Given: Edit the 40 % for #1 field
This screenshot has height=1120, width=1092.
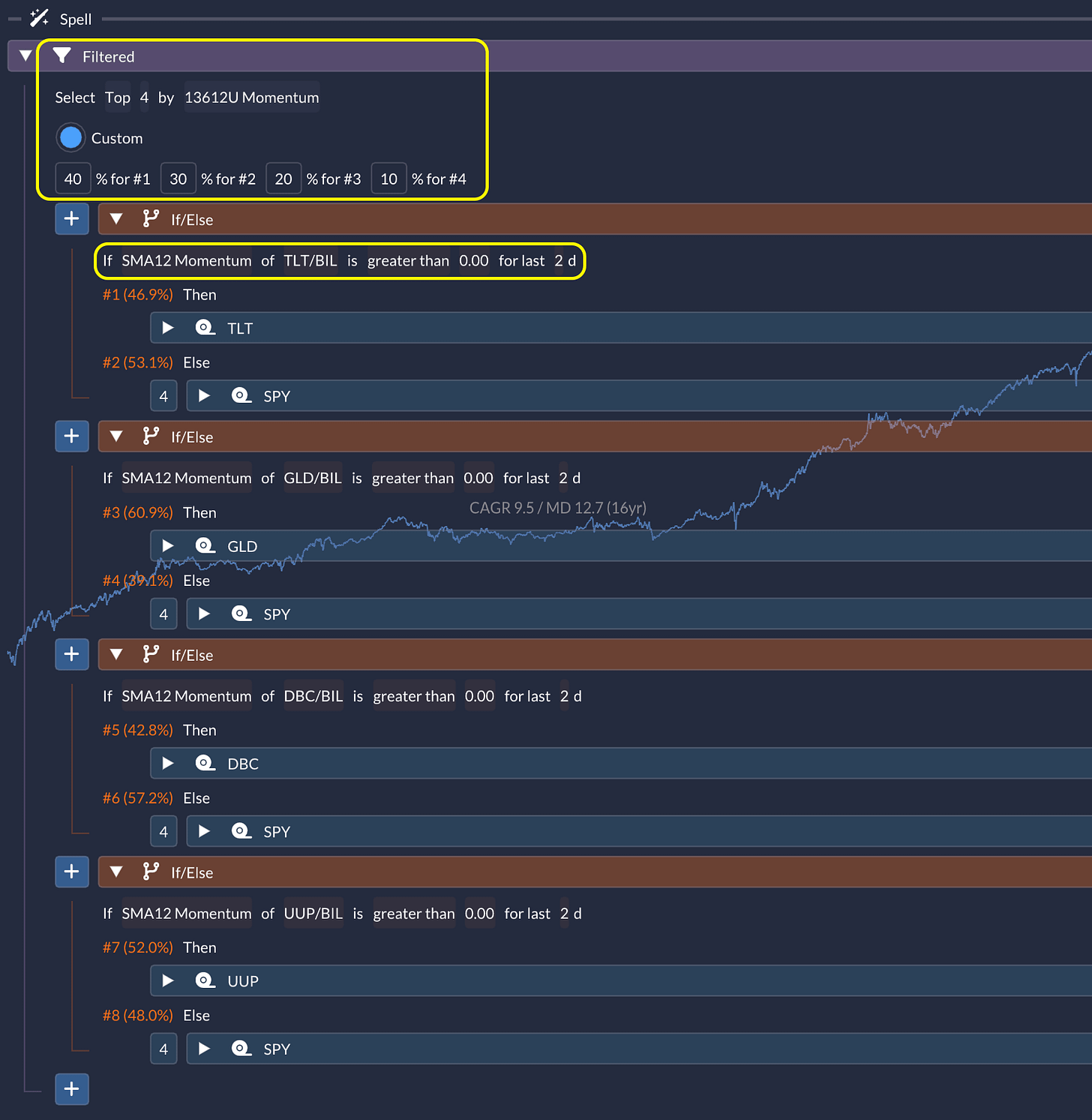Looking at the screenshot, I should tap(73, 179).
